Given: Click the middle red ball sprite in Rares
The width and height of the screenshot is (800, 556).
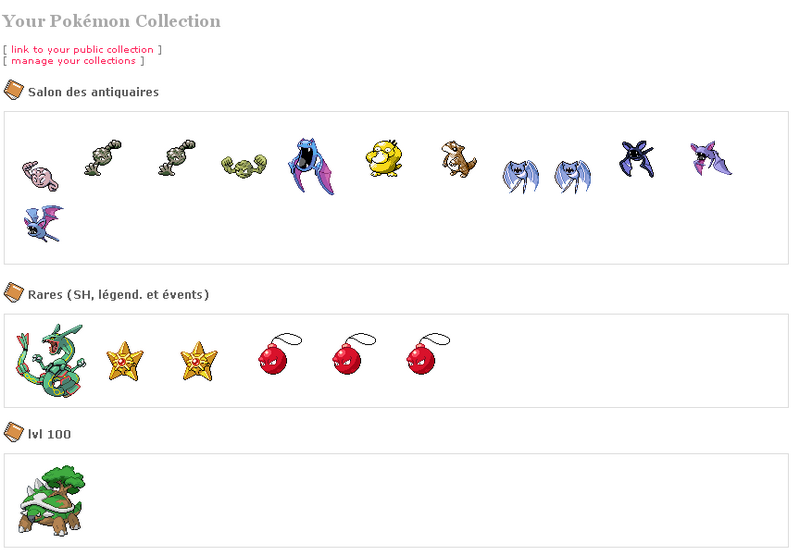Looking at the screenshot, I should tap(348, 356).
